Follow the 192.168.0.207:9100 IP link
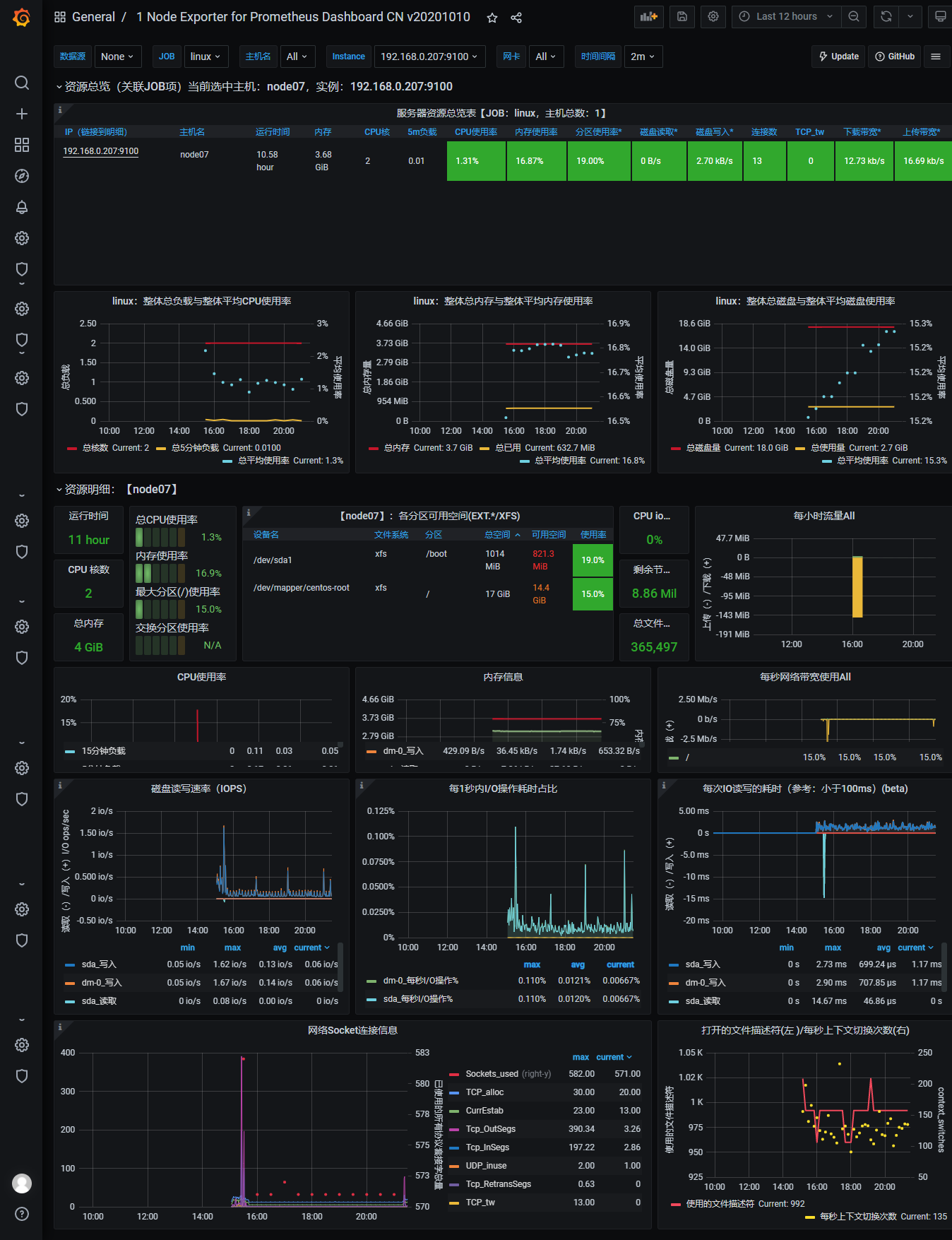Image resolution: width=952 pixels, height=1240 pixels. click(x=101, y=151)
